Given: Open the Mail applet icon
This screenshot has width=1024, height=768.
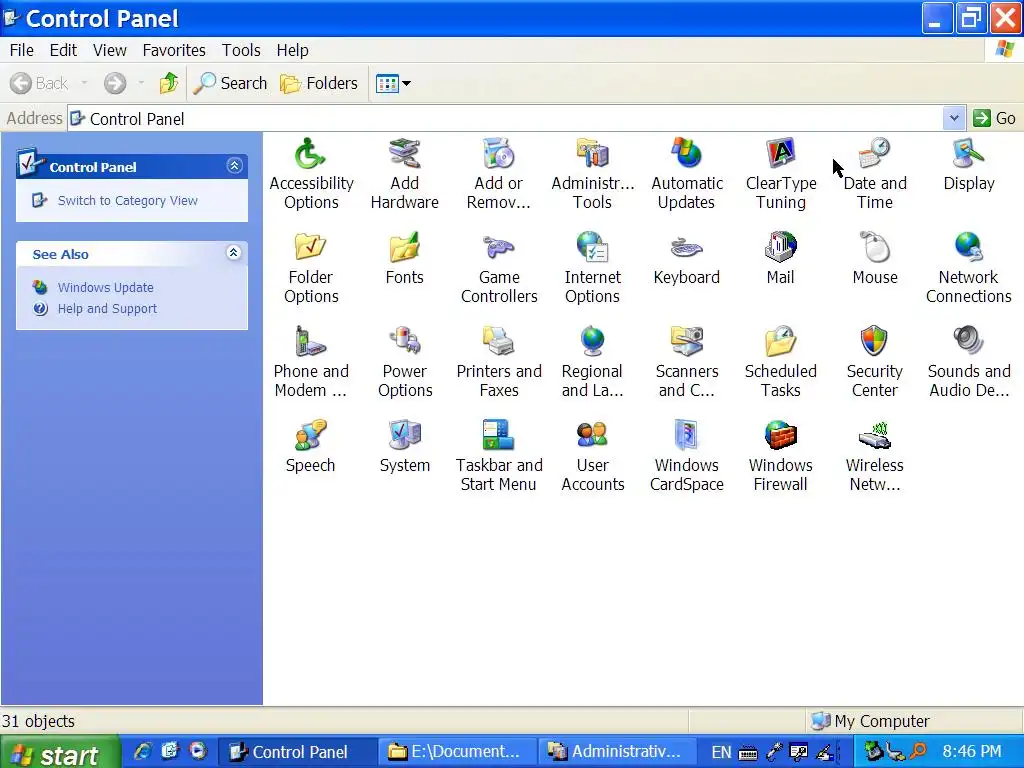Looking at the screenshot, I should 780,248.
